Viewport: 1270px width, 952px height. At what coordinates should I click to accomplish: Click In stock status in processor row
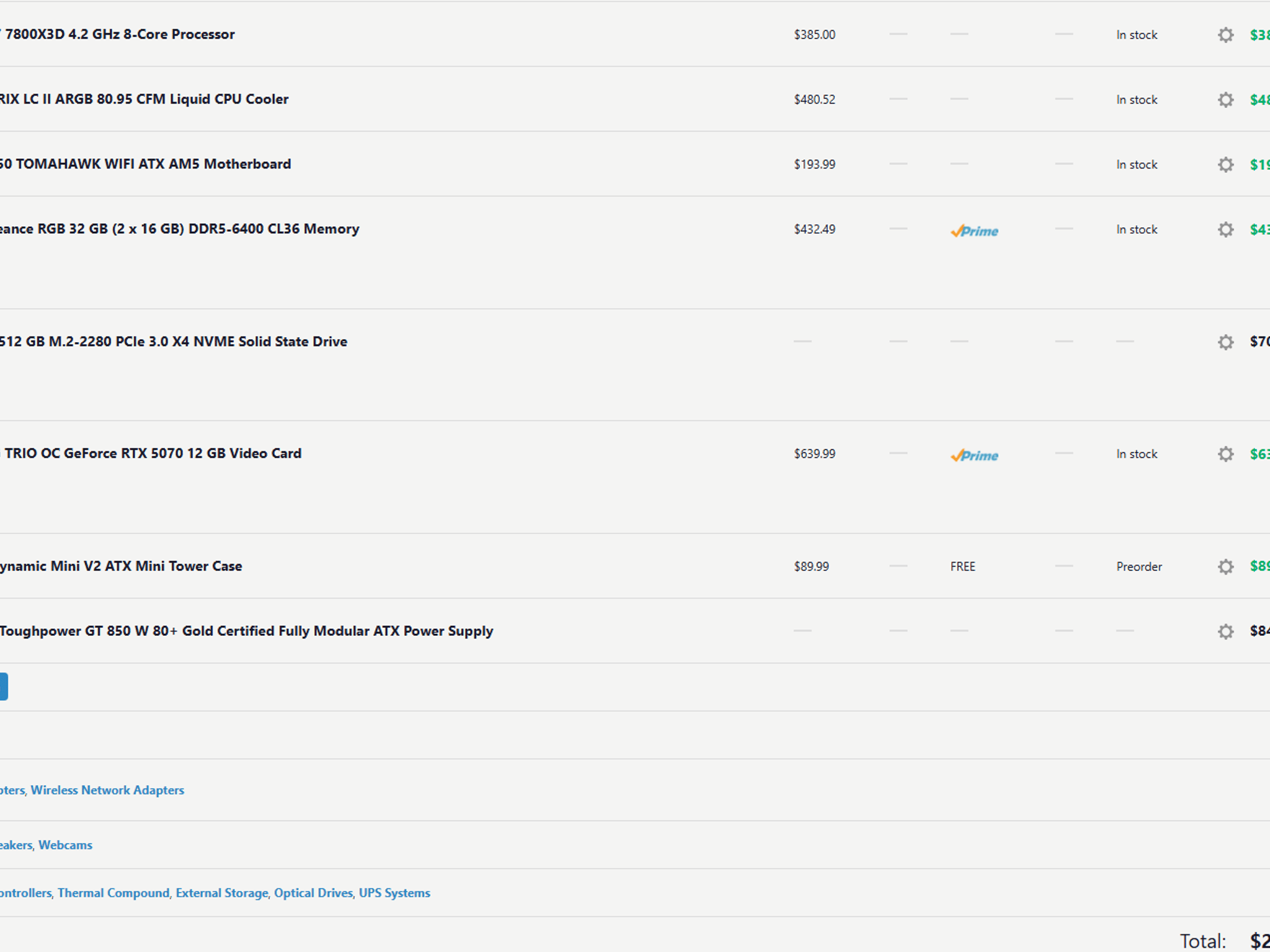(1137, 35)
